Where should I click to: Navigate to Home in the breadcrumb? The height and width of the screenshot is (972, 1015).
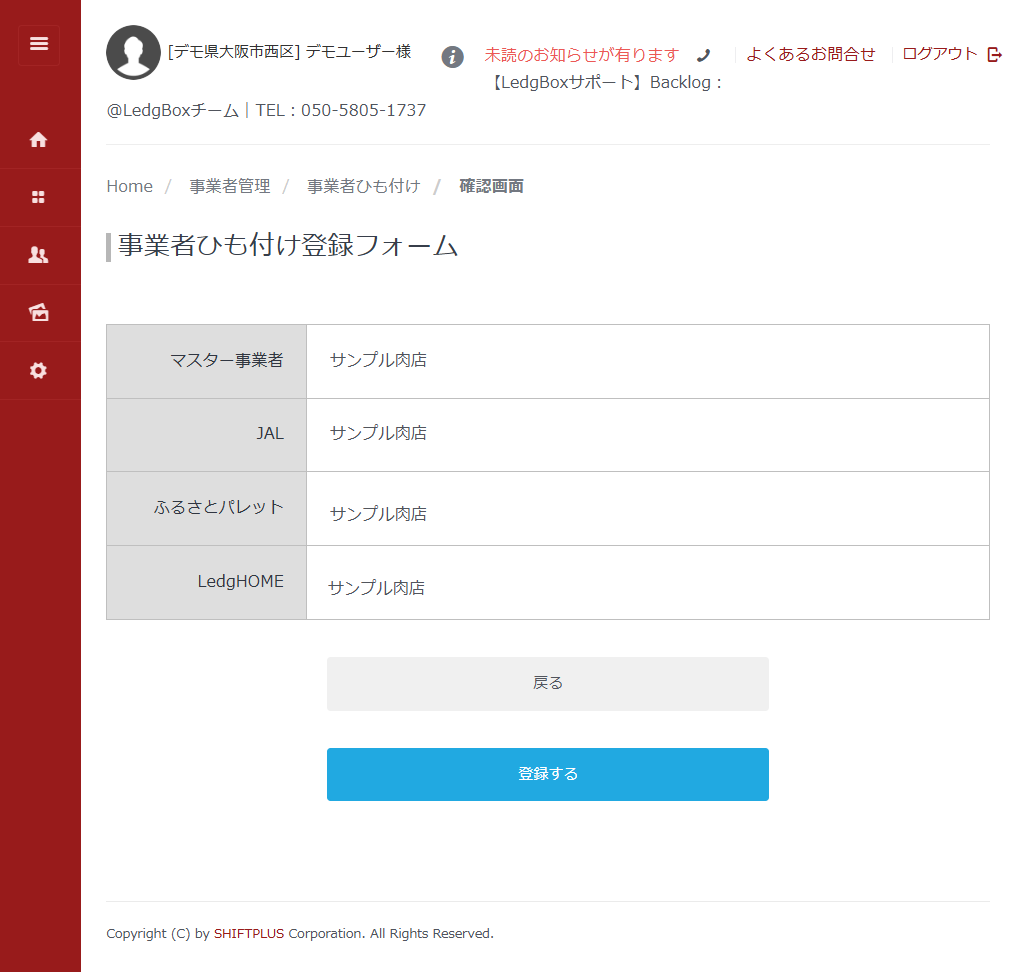tap(130, 186)
